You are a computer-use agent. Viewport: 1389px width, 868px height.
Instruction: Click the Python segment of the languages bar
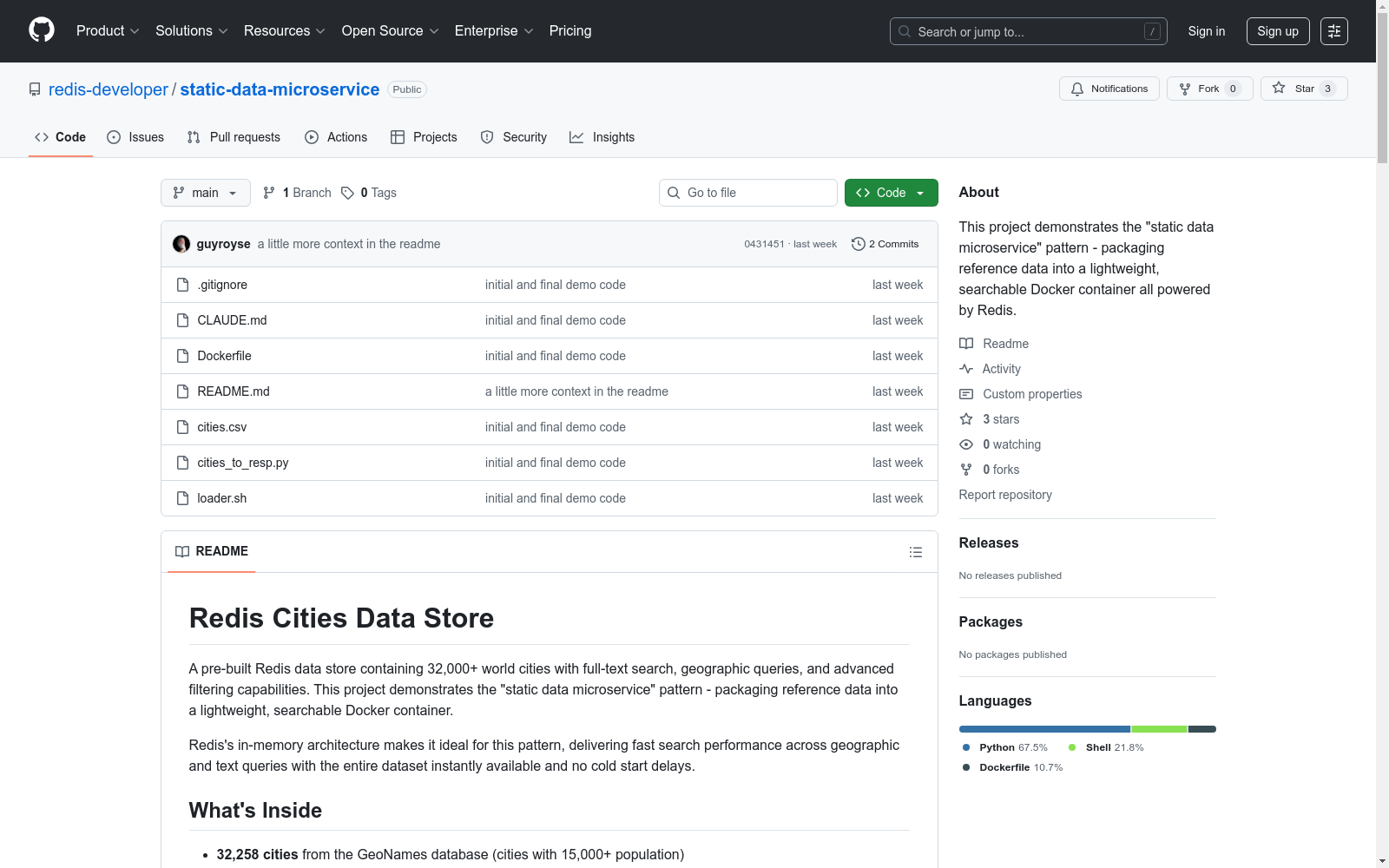click(x=1044, y=729)
